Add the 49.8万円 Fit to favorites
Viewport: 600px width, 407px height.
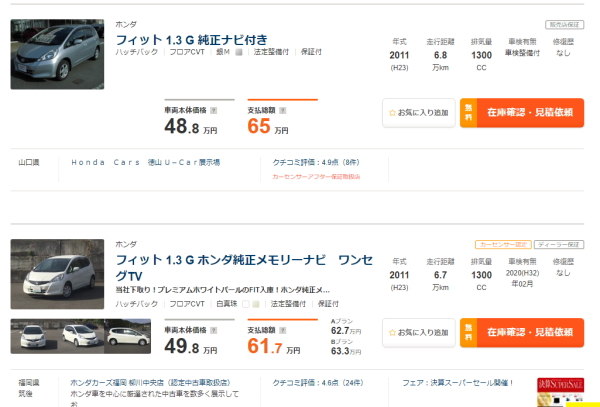pos(419,333)
